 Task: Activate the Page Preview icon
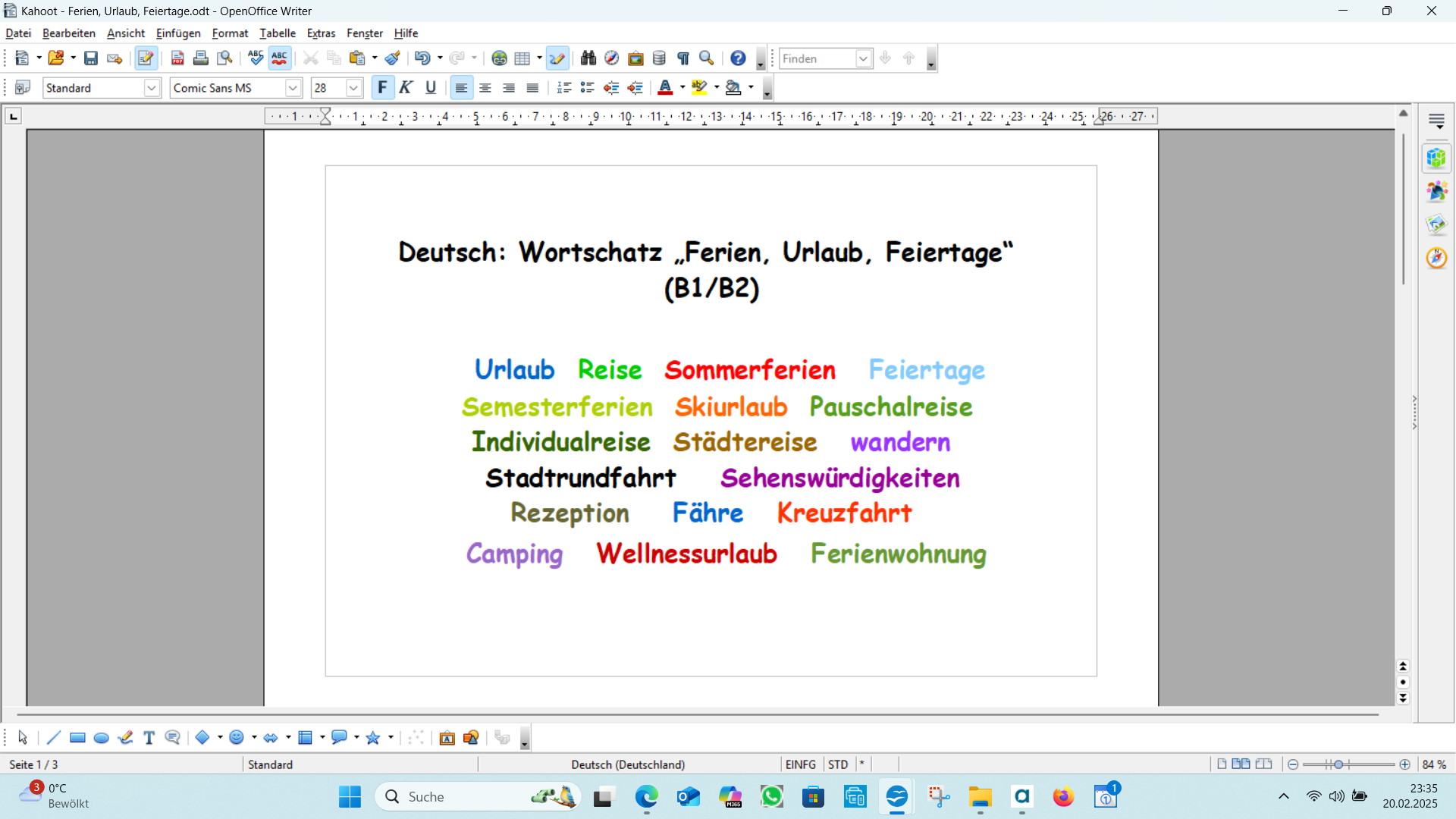click(224, 58)
